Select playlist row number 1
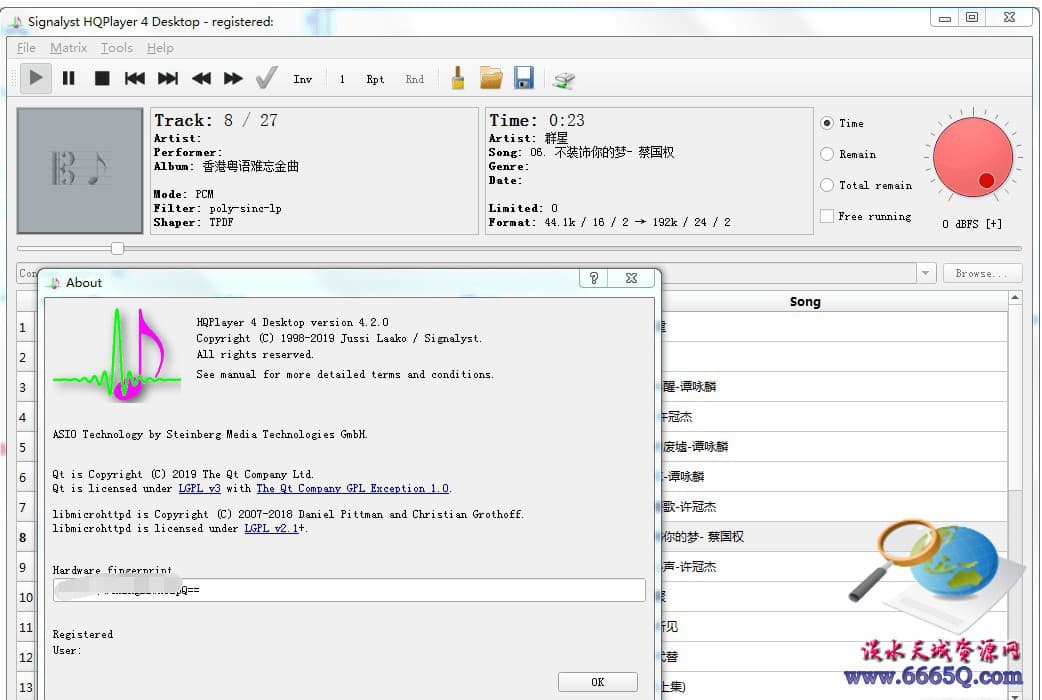Image resolution: width=1042 pixels, height=700 pixels. coord(23,328)
